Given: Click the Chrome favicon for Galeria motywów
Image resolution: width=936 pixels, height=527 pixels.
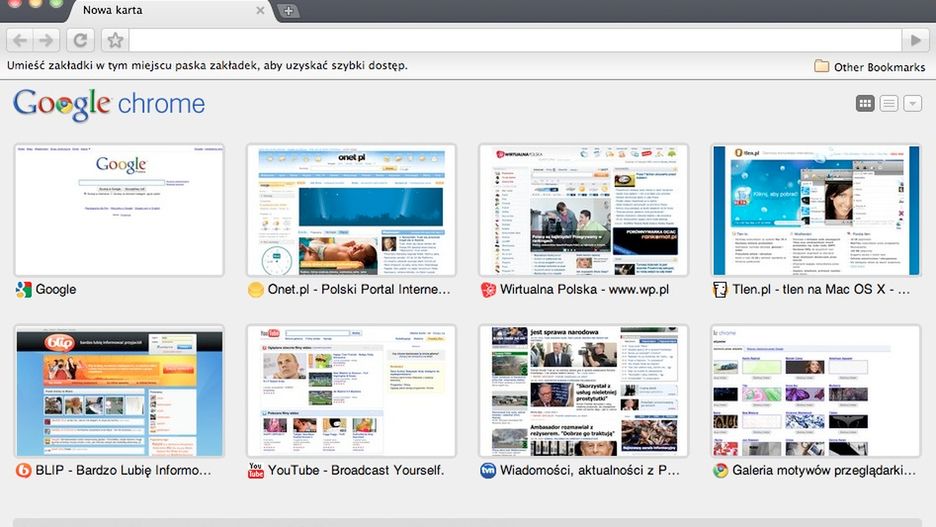Looking at the screenshot, I should click(721, 471).
